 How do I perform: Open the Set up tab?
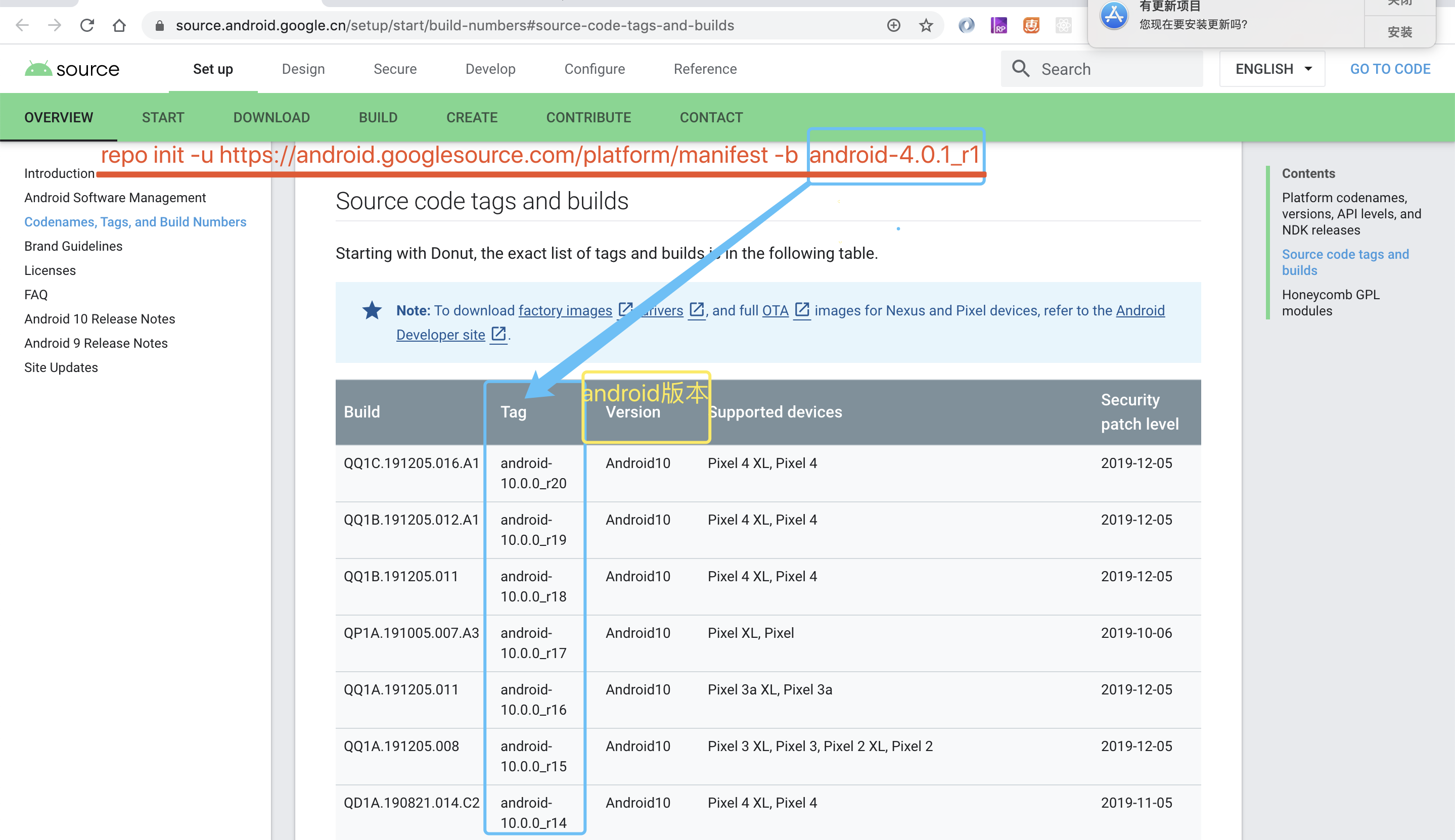click(213, 69)
